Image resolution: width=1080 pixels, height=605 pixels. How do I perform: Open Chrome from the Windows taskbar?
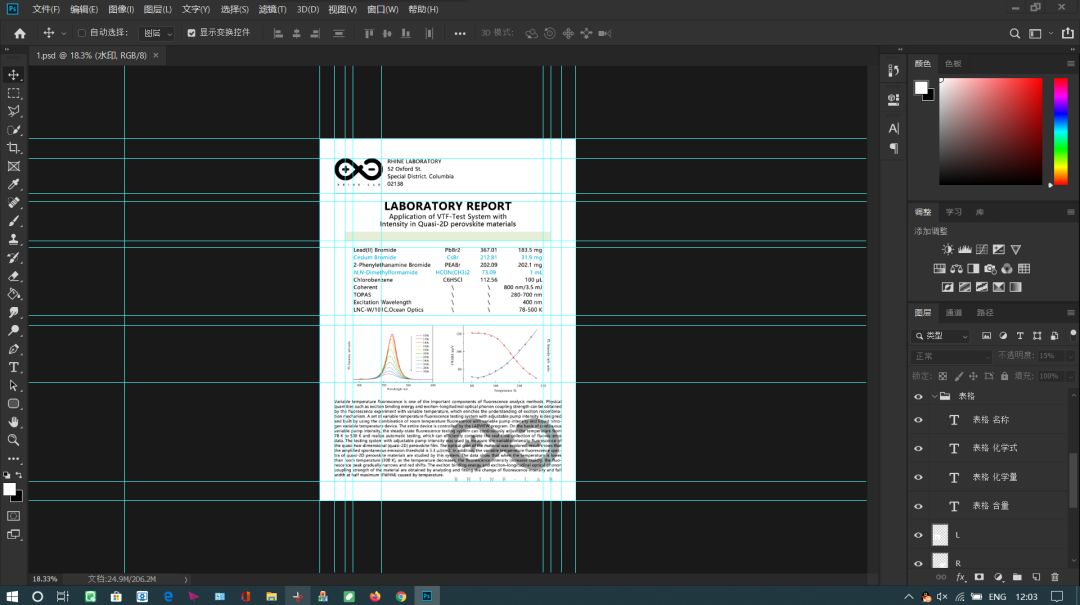point(401,596)
